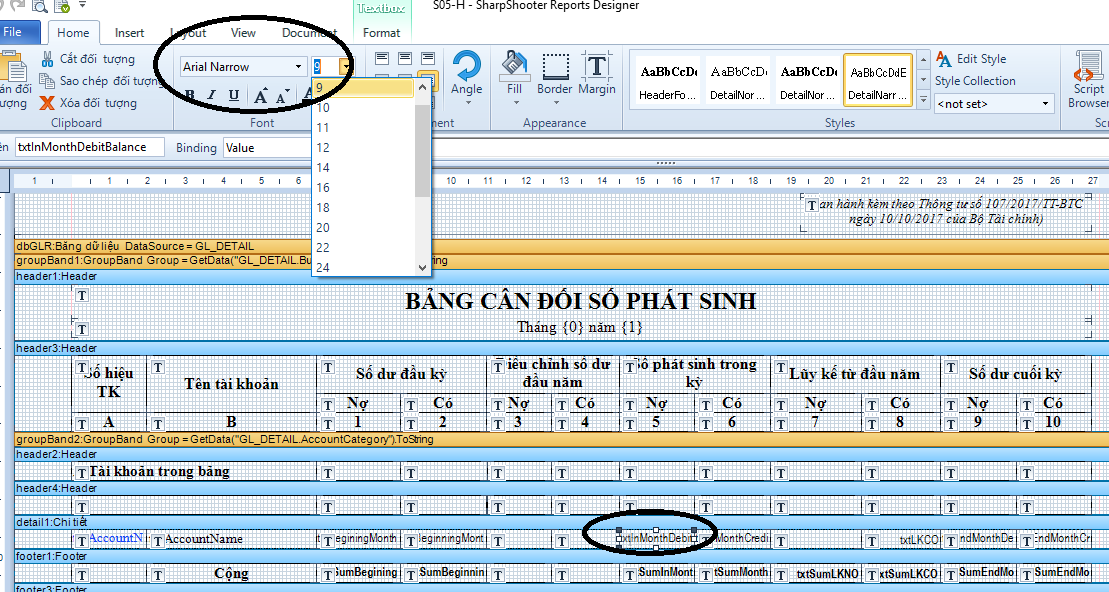
Task: Select the AccountName detail textbox
Action: click(232, 539)
